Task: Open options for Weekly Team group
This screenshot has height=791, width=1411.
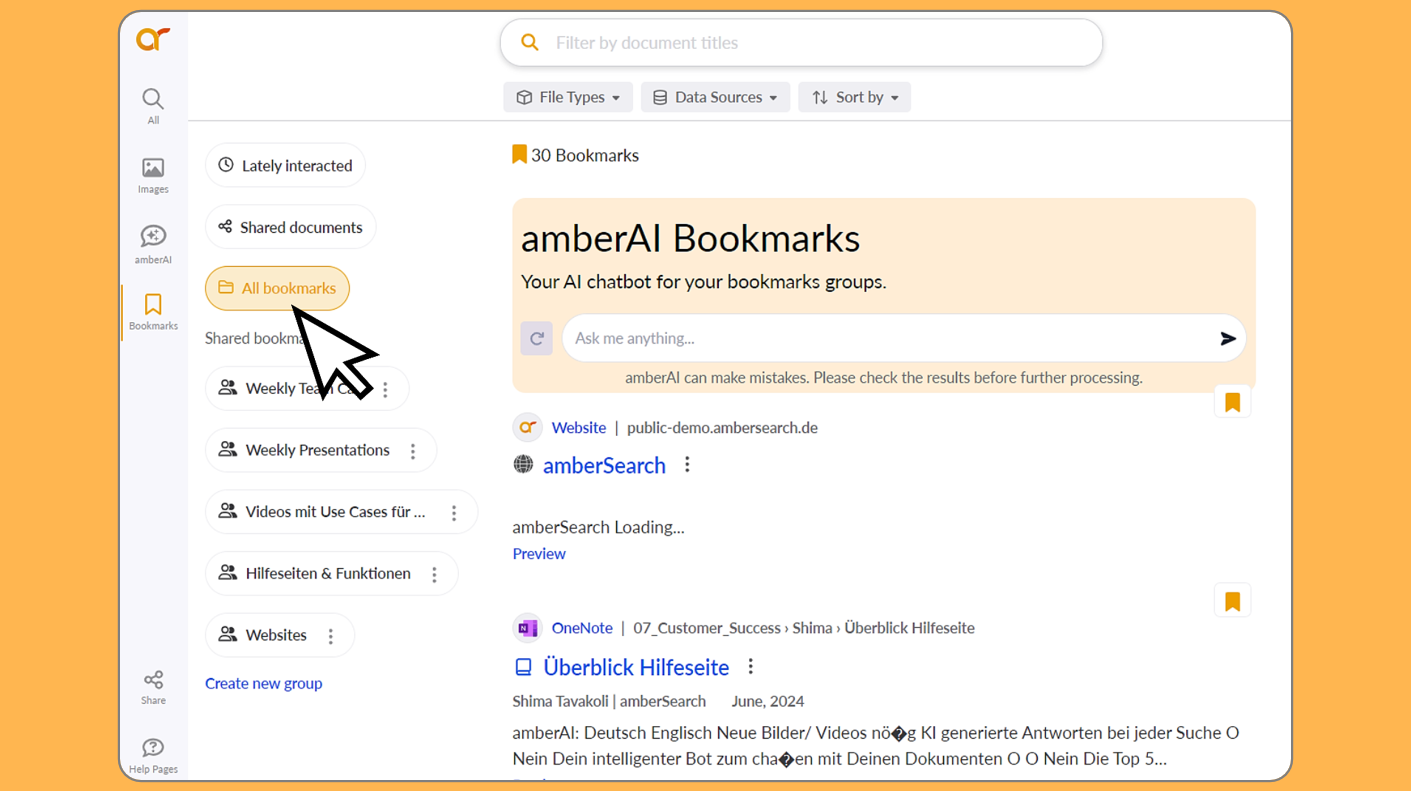Action: click(386, 389)
